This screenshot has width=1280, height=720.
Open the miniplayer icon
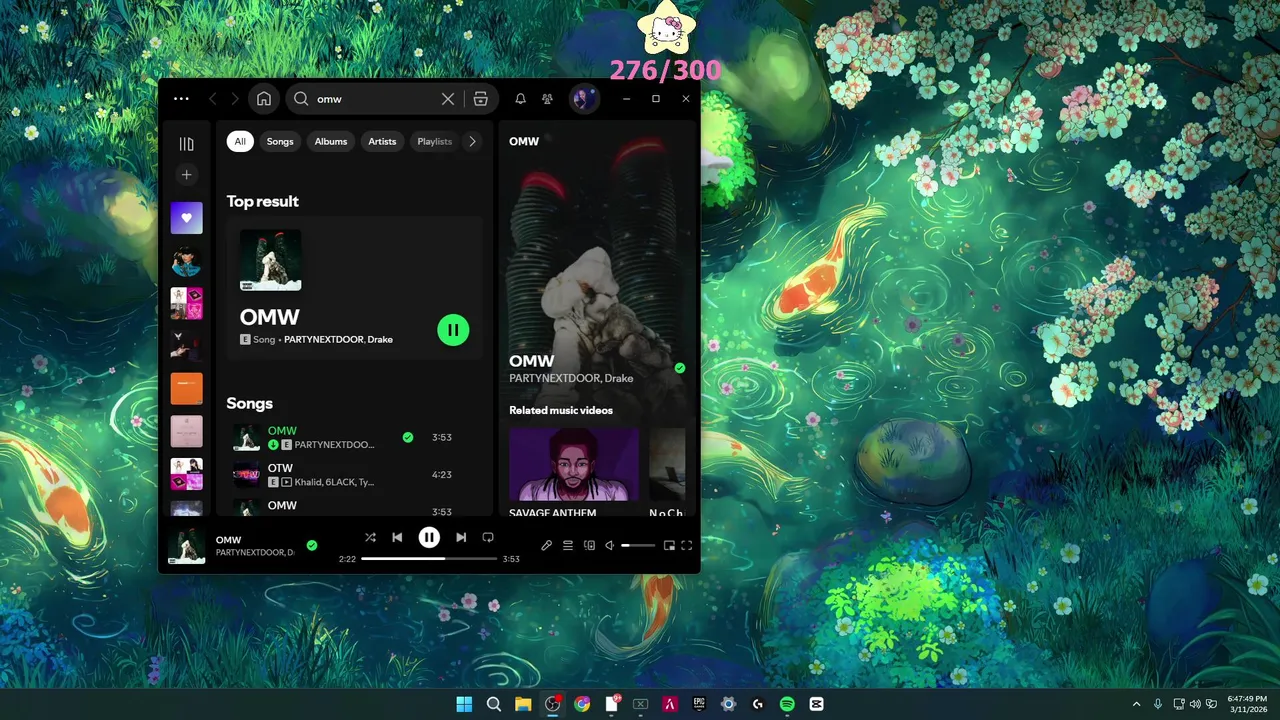[x=669, y=545]
